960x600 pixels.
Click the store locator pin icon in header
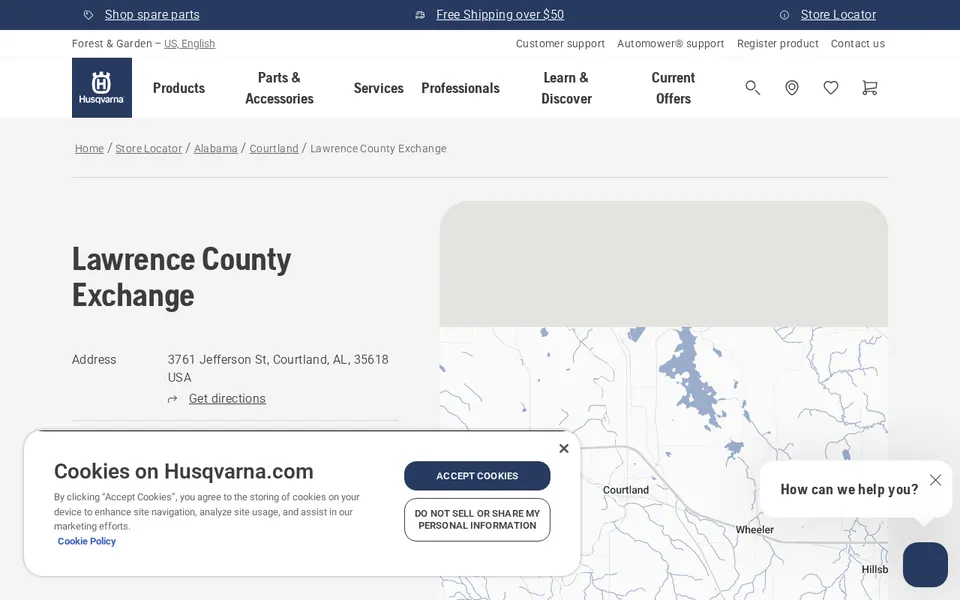(792, 88)
